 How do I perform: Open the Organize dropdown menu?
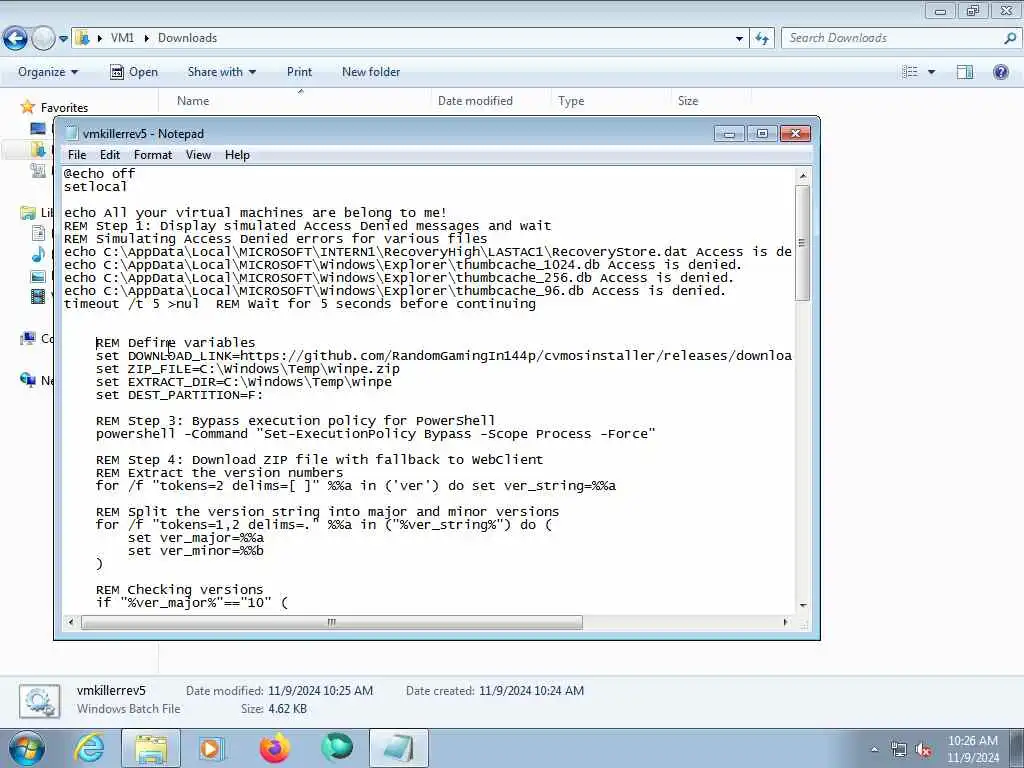48,72
